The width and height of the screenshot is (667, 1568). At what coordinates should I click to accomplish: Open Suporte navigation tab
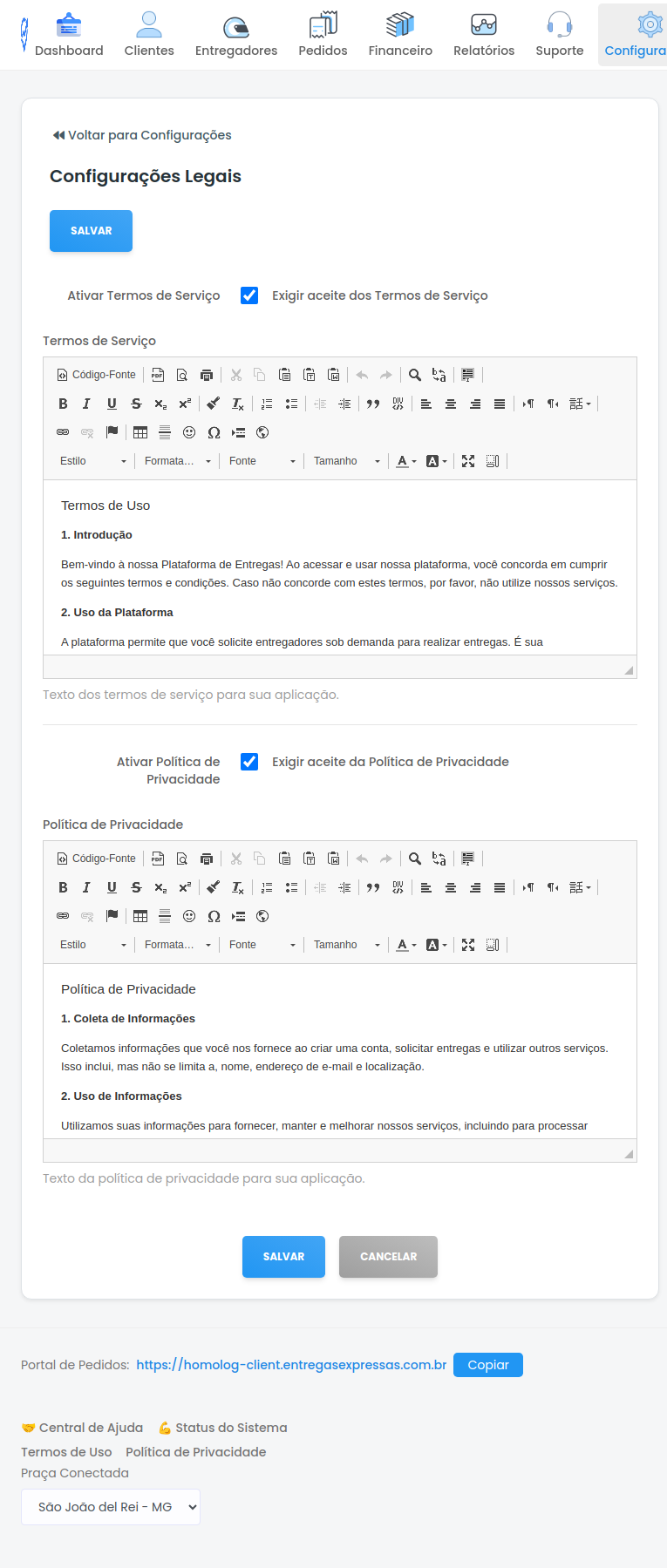560,36
